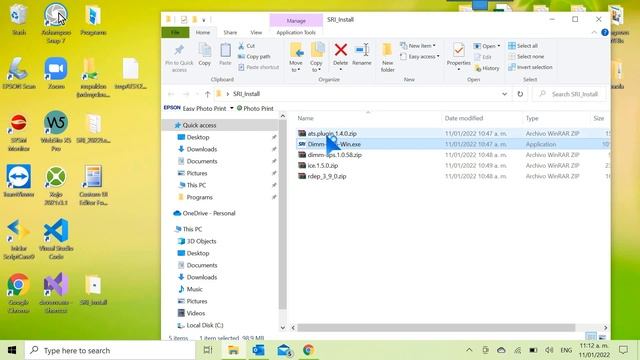The width and height of the screenshot is (640, 360).
Task: Open the New item dropdown
Action: coord(418,46)
